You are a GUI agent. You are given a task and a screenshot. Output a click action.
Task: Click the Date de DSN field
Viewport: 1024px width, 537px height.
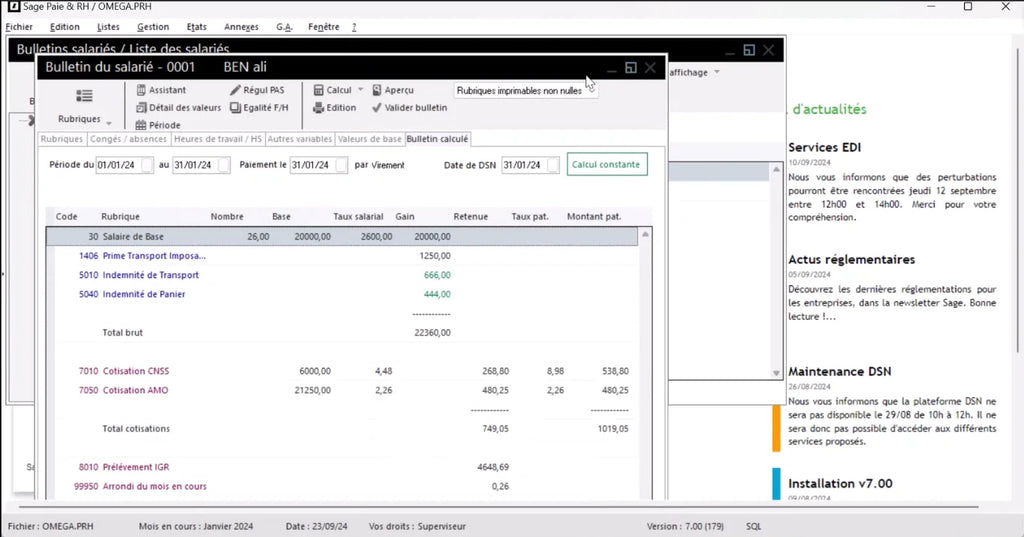pyautogui.click(x=523, y=165)
